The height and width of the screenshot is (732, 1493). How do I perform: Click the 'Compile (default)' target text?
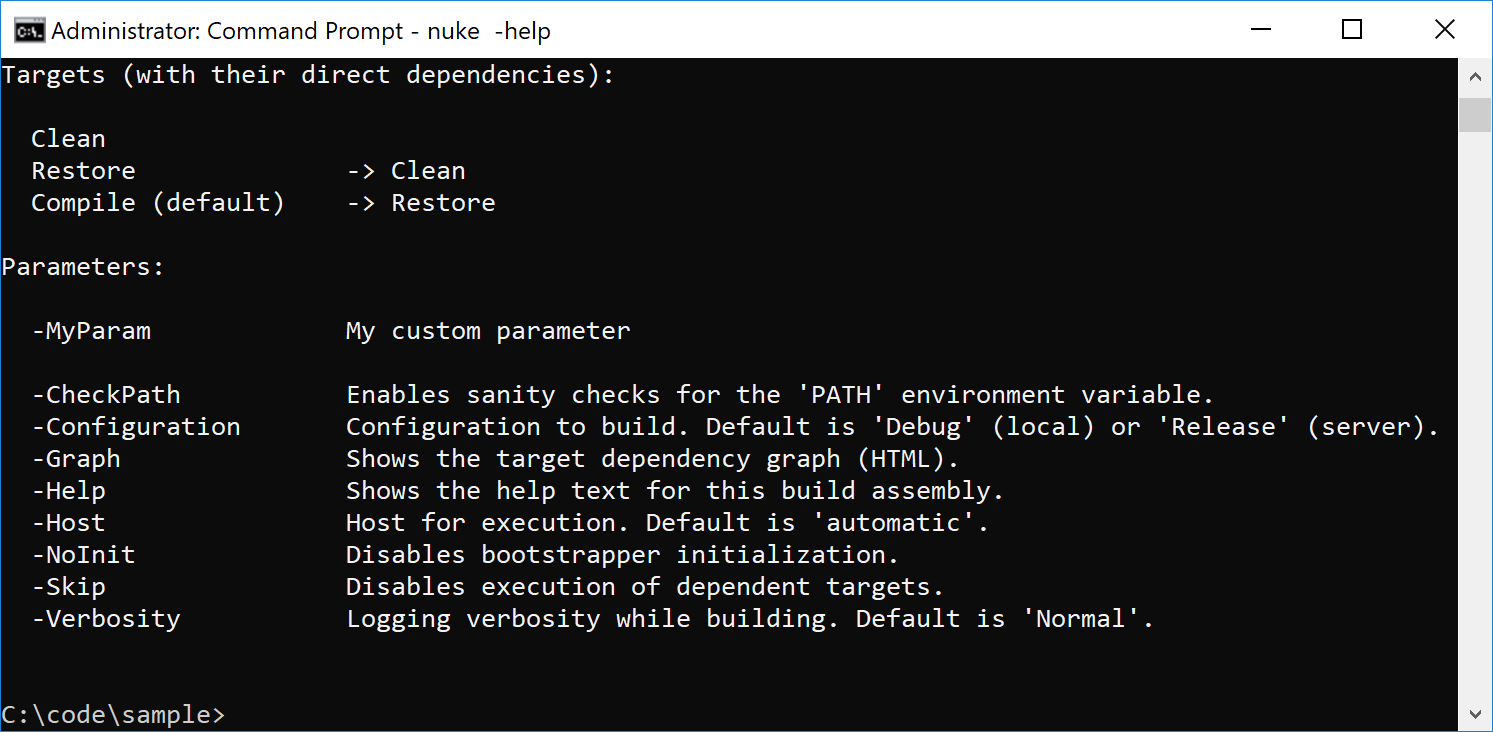pos(158,203)
